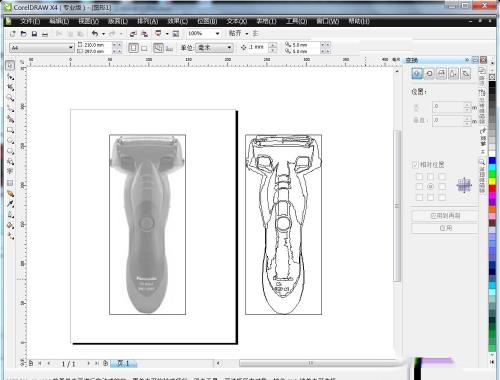Select the Interactive Blend tool
Screen dimensions: 500x380
[10, 193]
